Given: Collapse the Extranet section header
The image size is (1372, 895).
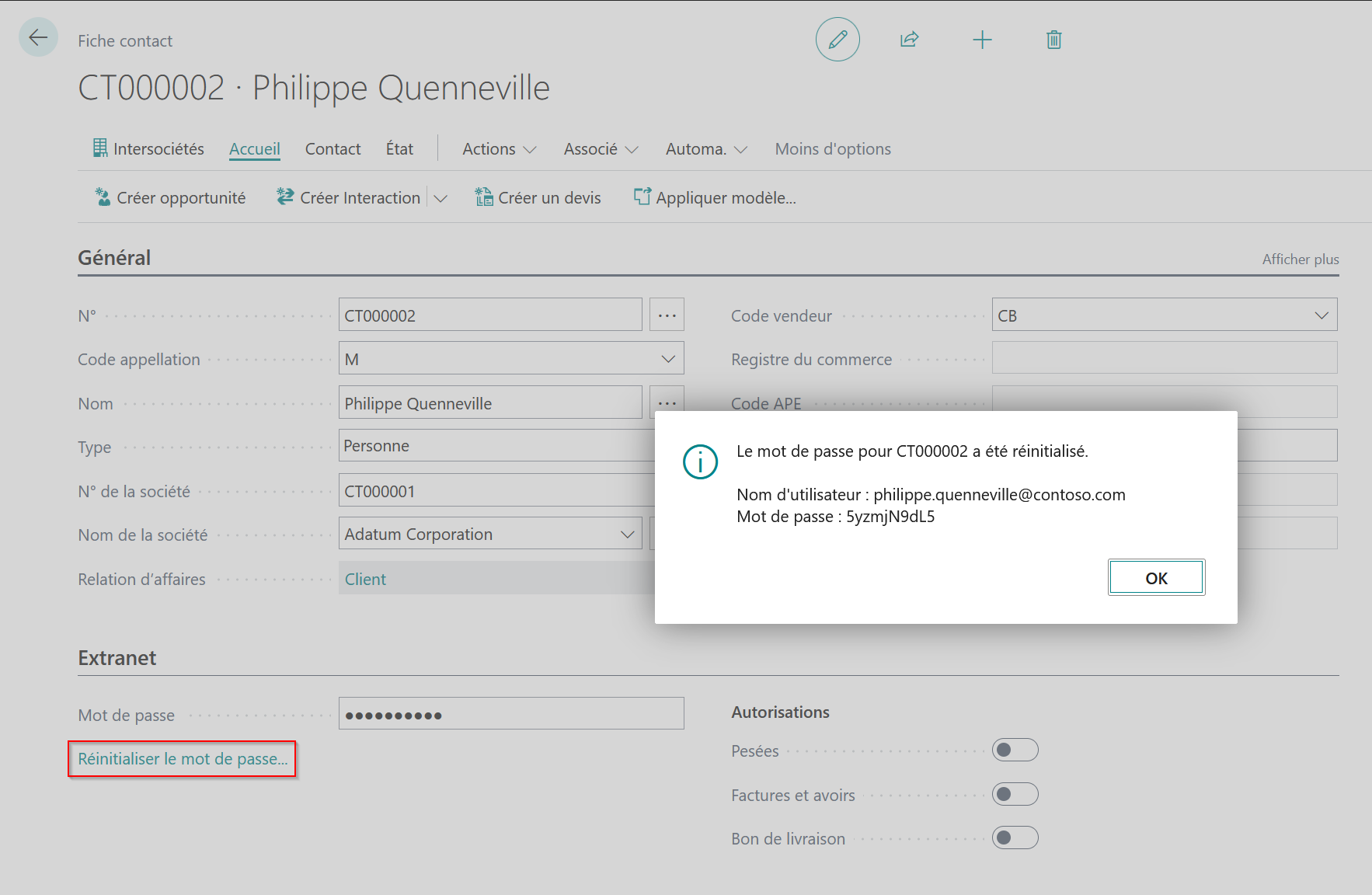Looking at the screenshot, I should (117, 658).
